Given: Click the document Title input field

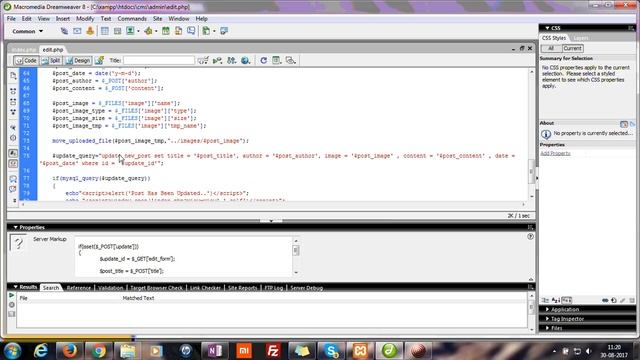Looking at the screenshot, I should pyautogui.click(x=159, y=60).
